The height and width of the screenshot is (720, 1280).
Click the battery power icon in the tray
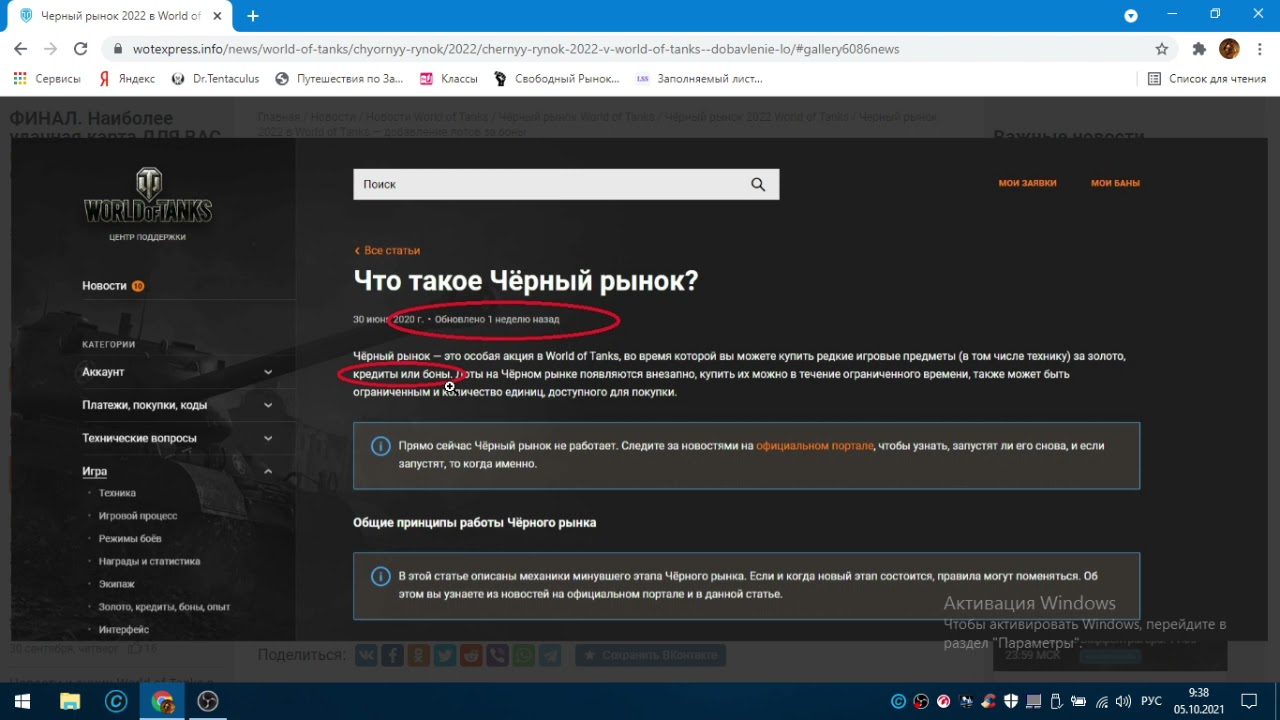click(x=1079, y=701)
